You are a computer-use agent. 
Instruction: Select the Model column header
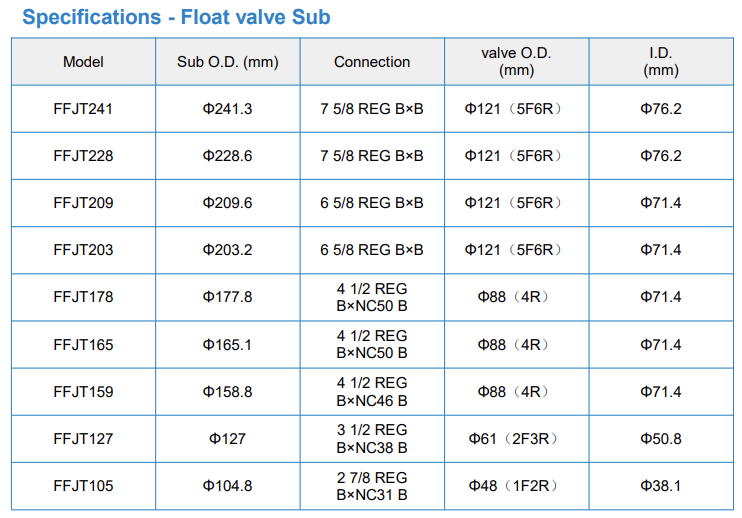click(x=83, y=61)
